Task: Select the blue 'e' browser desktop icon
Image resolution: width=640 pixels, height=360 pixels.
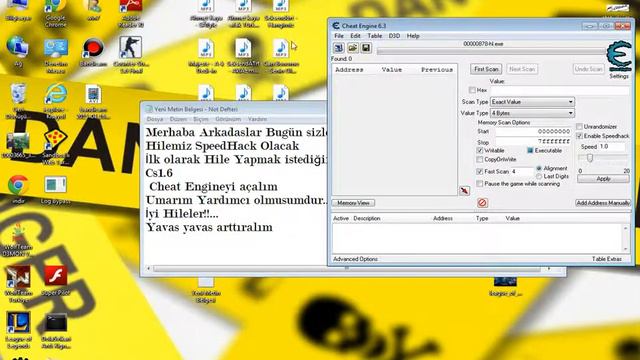Action: pos(56,94)
